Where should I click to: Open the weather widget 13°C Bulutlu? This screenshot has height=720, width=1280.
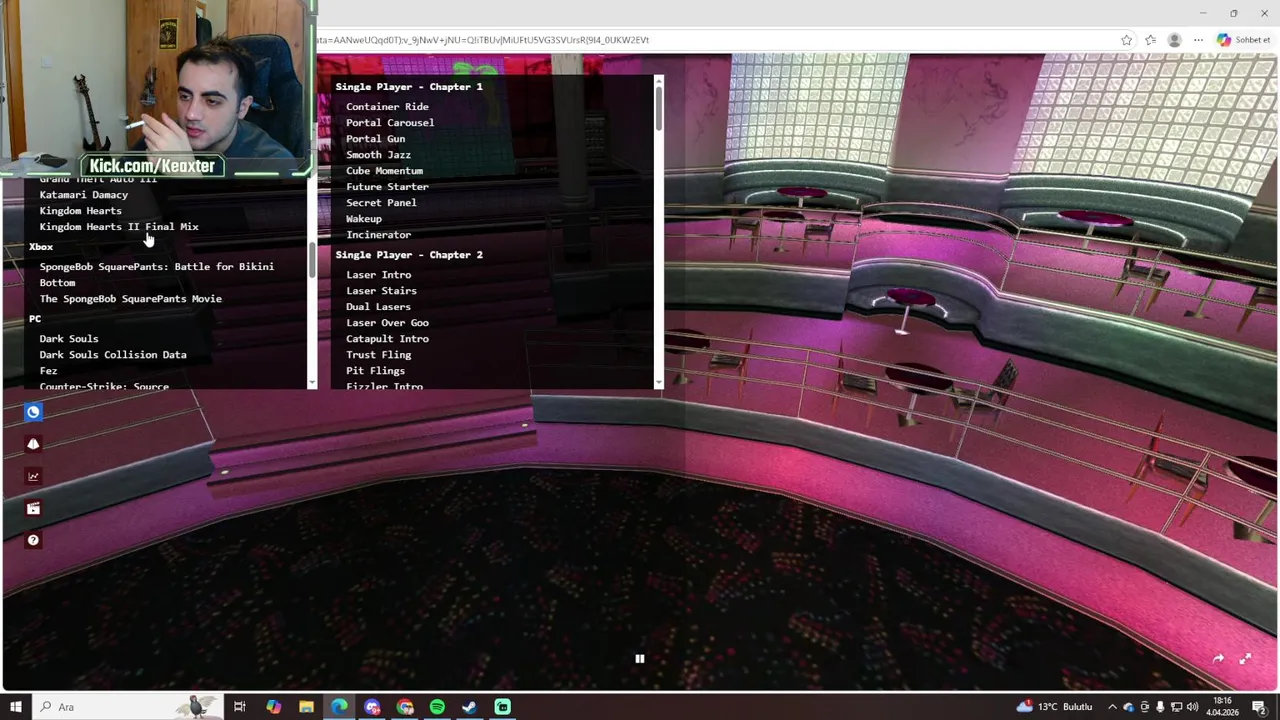coord(1055,707)
